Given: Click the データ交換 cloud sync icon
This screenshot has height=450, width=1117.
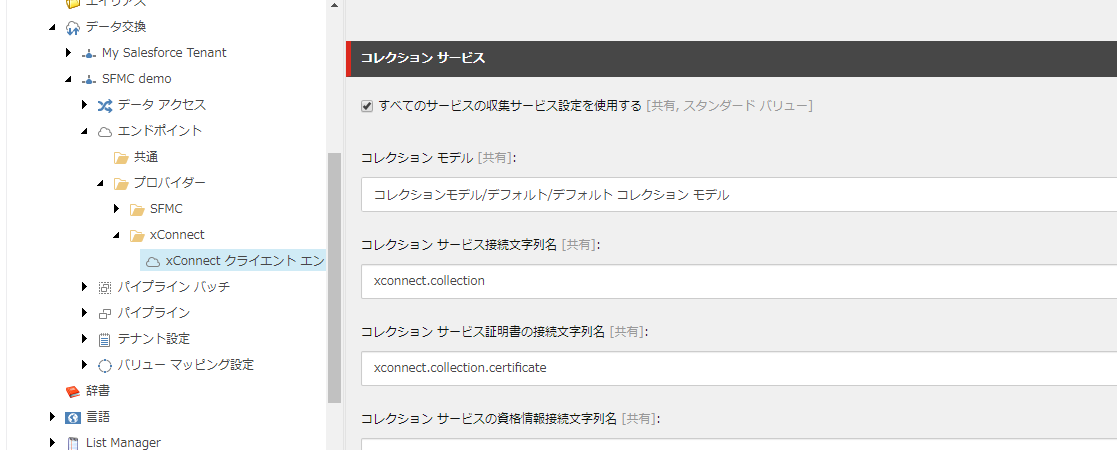Looking at the screenshot, I should click(72, 27).
